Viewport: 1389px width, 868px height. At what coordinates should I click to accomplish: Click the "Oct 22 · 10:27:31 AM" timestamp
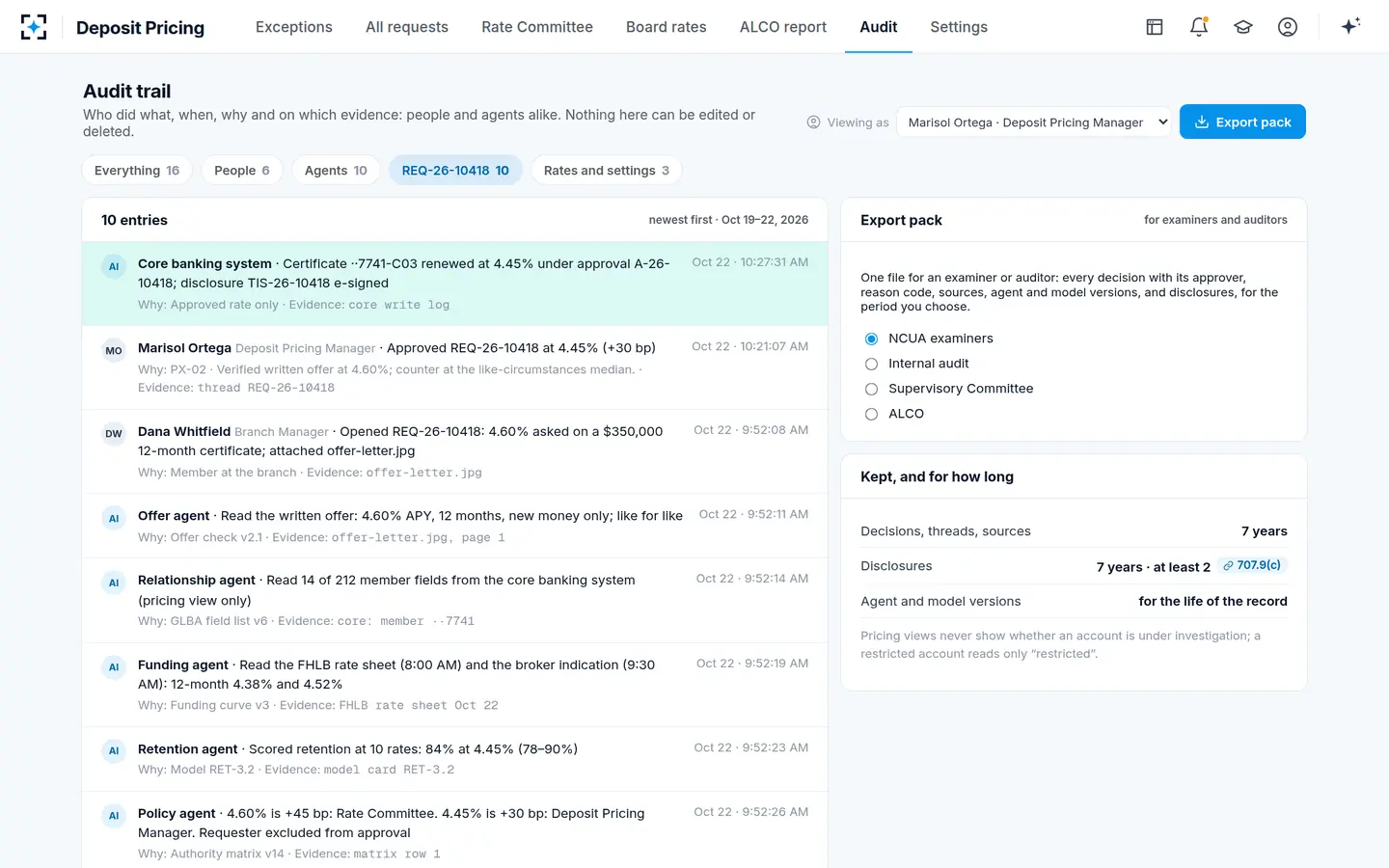tap(750, 262)
